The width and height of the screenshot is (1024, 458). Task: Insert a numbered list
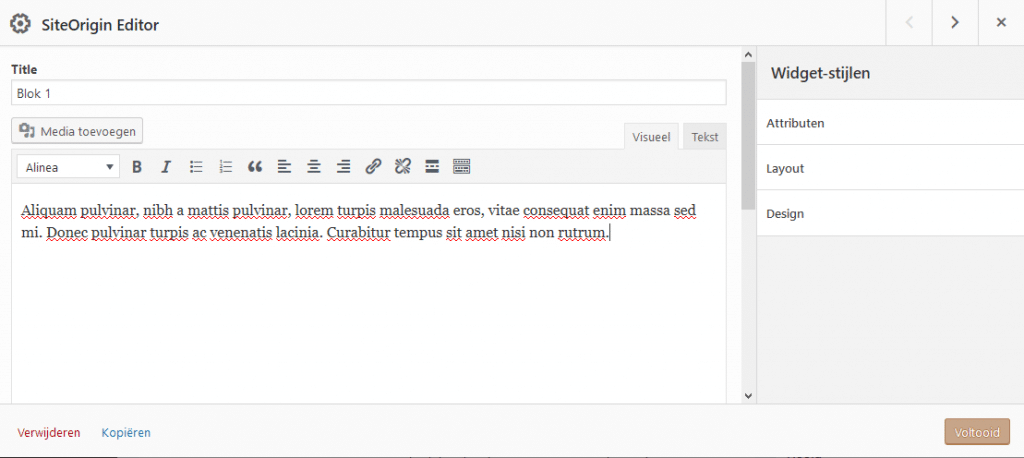(x=226, y=167)
